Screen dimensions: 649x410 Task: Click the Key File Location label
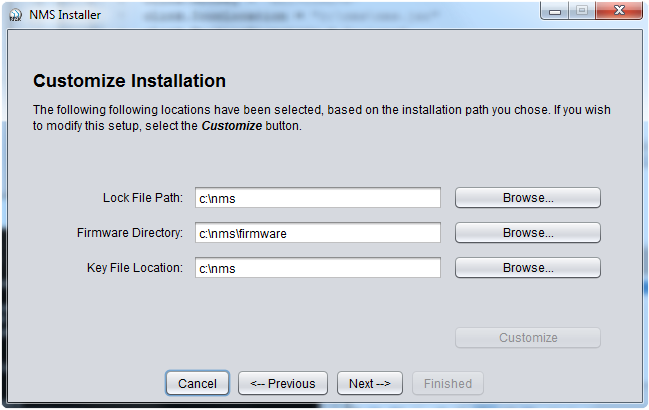pos(135,268)
